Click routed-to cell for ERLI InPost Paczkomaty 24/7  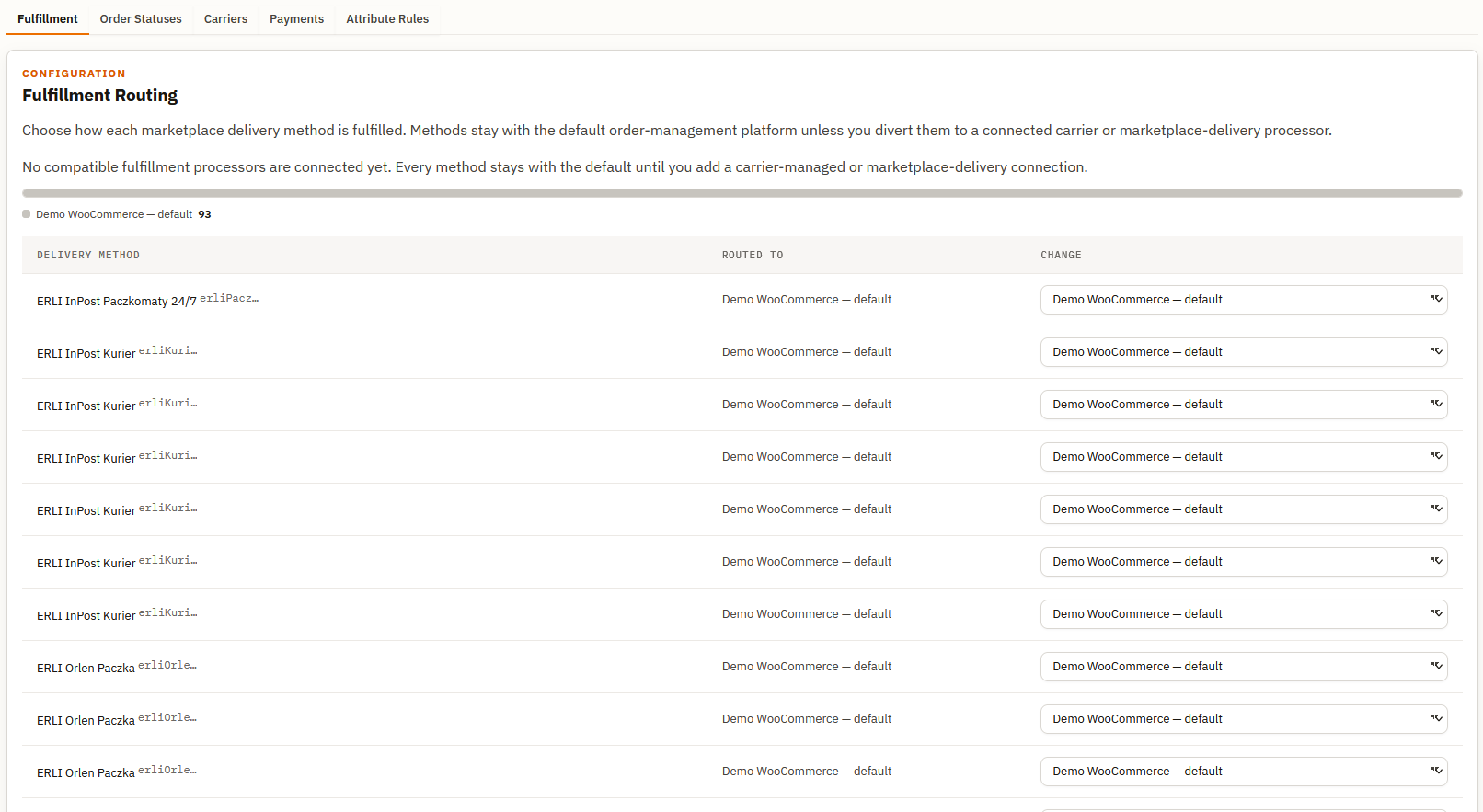click(x=807, y=300)
